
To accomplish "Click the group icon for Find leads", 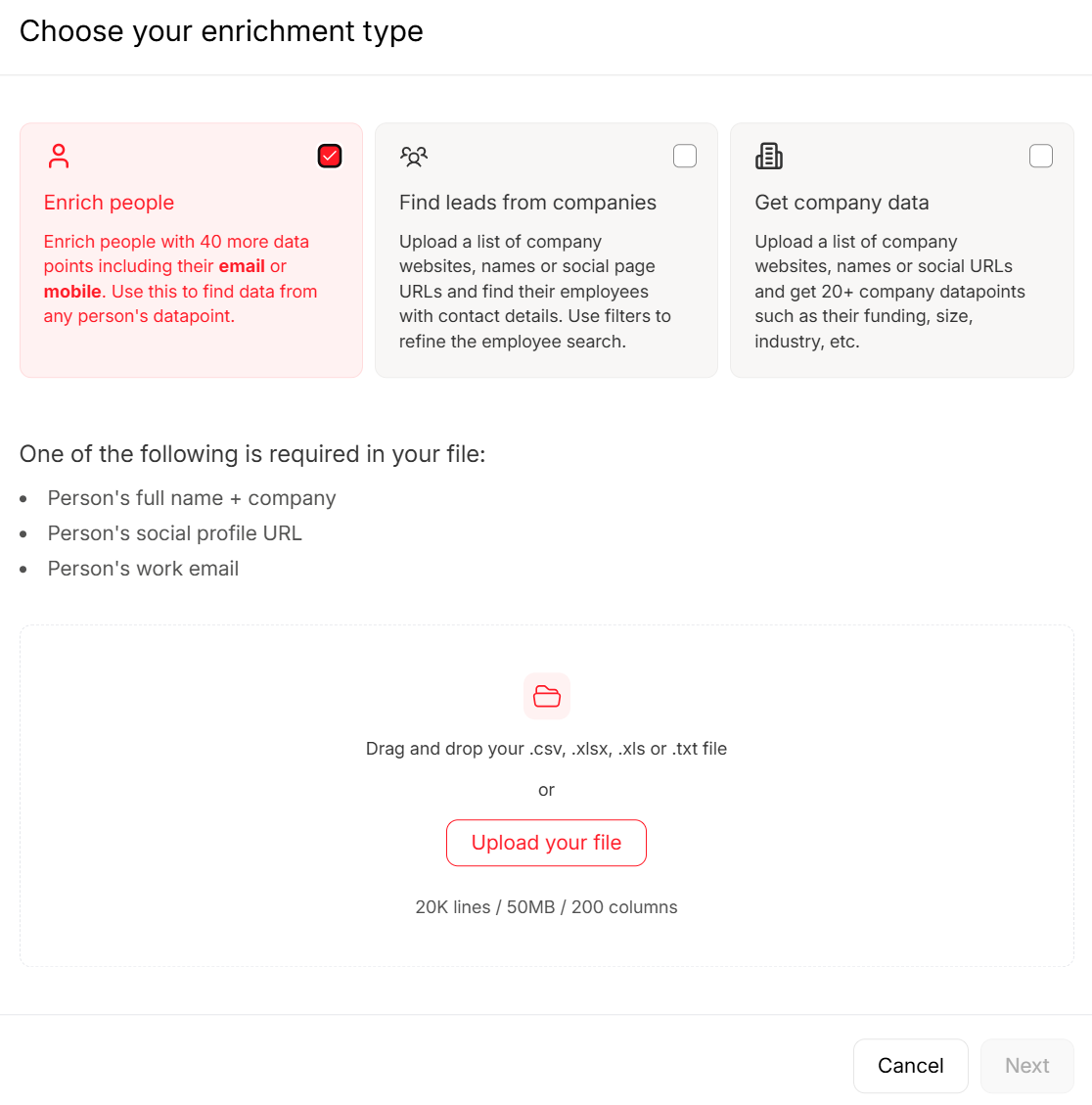I will point(414,156).
